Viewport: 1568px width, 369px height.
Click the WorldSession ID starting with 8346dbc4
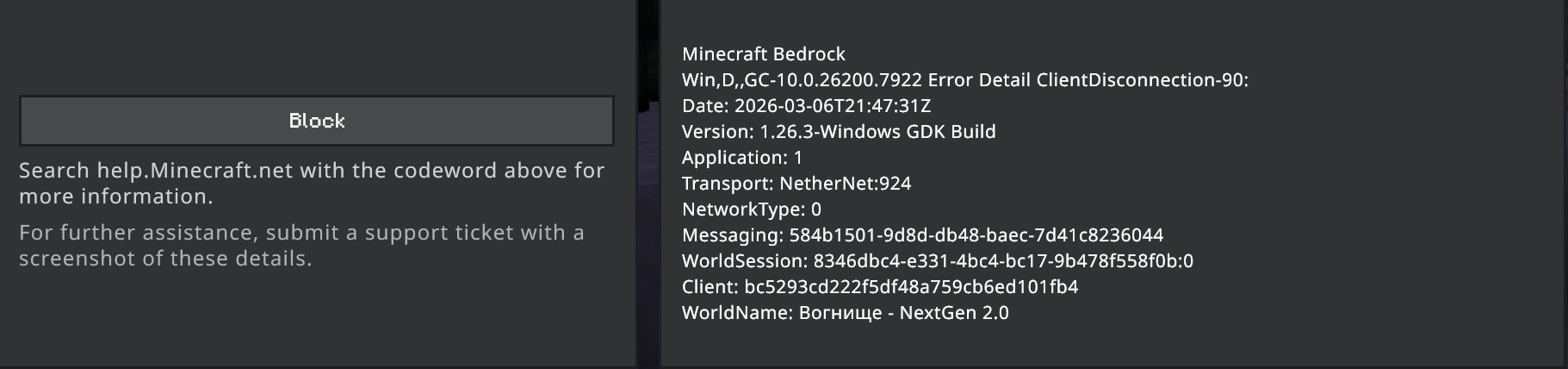1003,261
